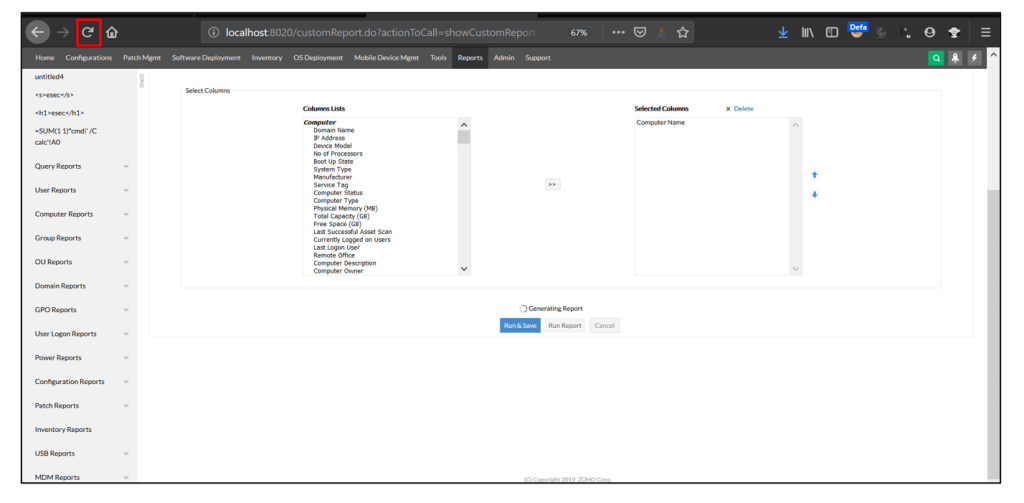Open the Tools tab
This screenshot has width=1024, height=503.
[438, 58]
